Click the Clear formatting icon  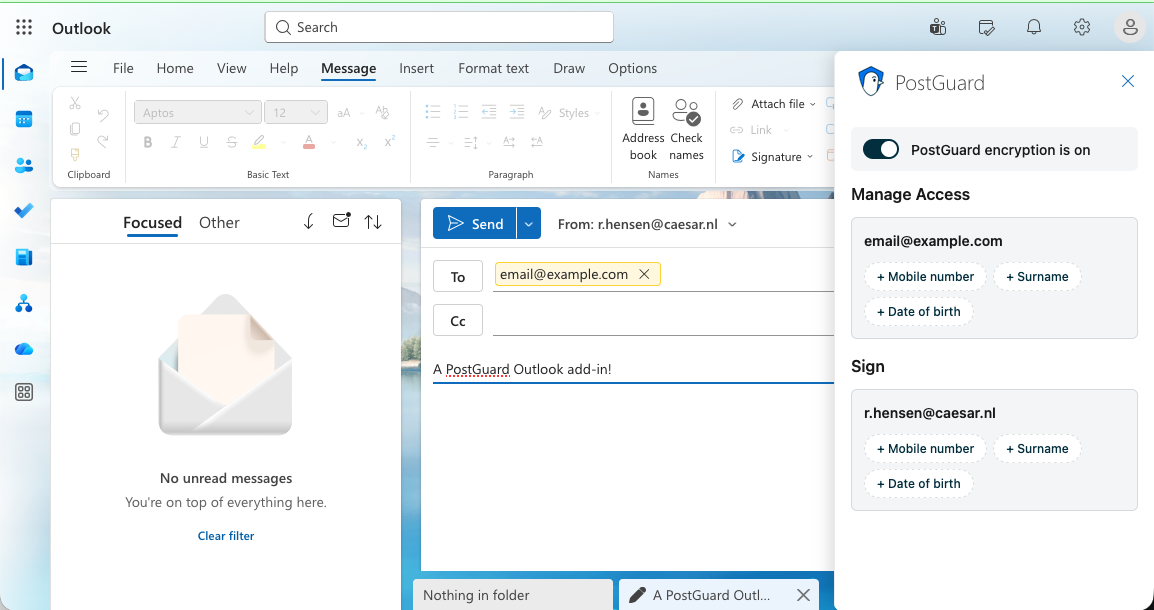tap(382, 112)
